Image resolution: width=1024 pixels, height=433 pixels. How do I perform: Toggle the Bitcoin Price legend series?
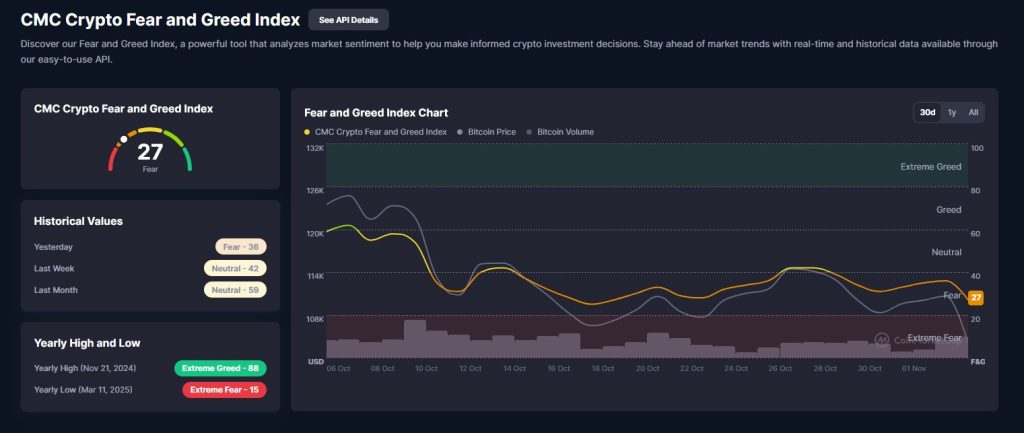point(486,131)
